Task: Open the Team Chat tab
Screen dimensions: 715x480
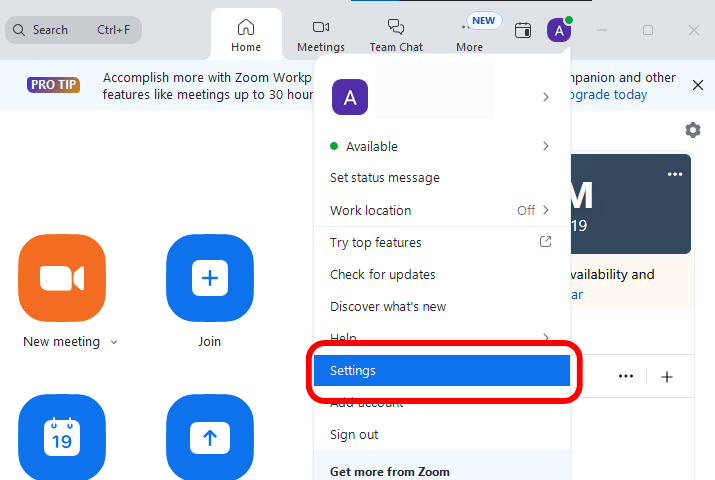Action: point(396,35)
